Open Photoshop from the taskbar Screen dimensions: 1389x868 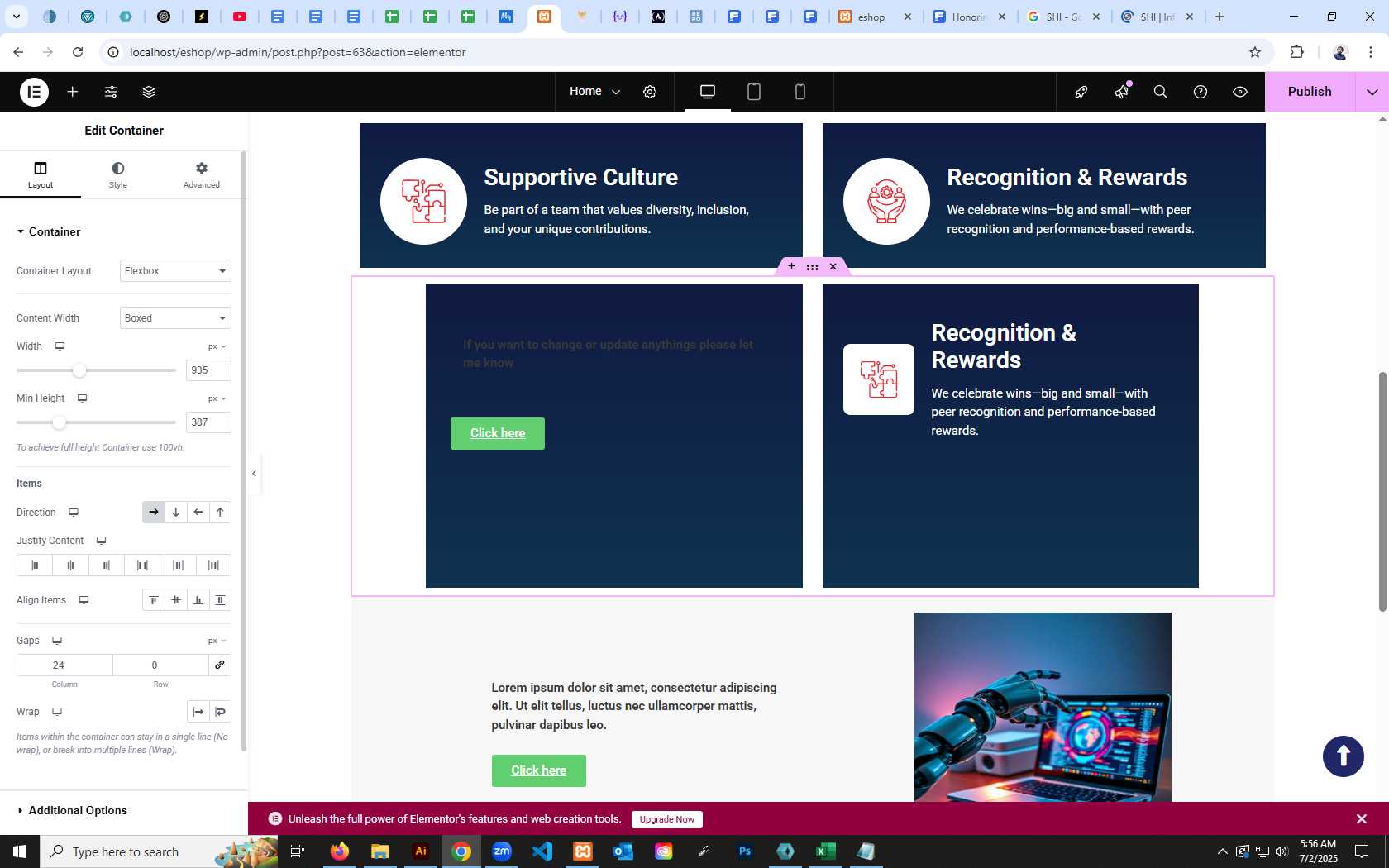(x=745, y=851)
